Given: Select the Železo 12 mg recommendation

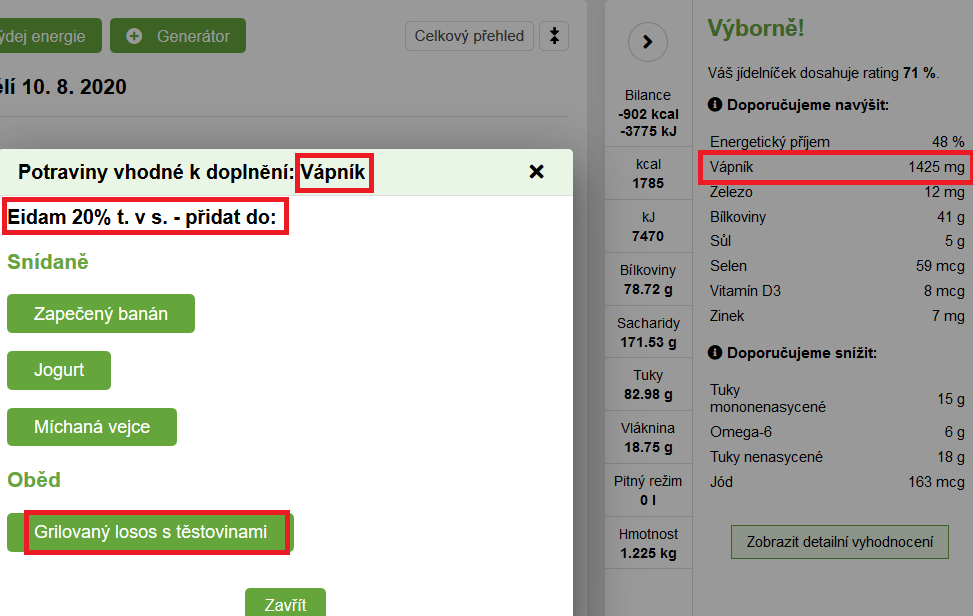Looking at the screenshot, I should (x=837, y=192).
